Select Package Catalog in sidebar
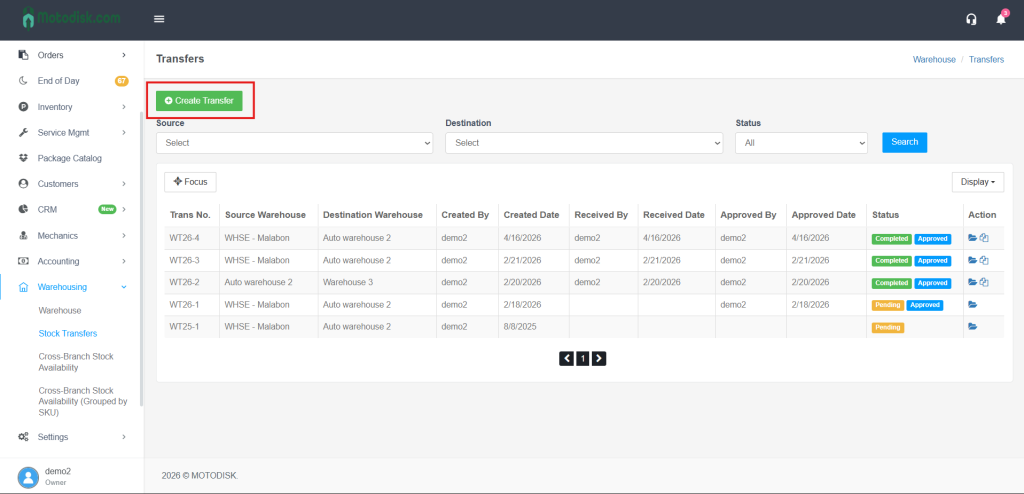 click(x=70, y=158)
